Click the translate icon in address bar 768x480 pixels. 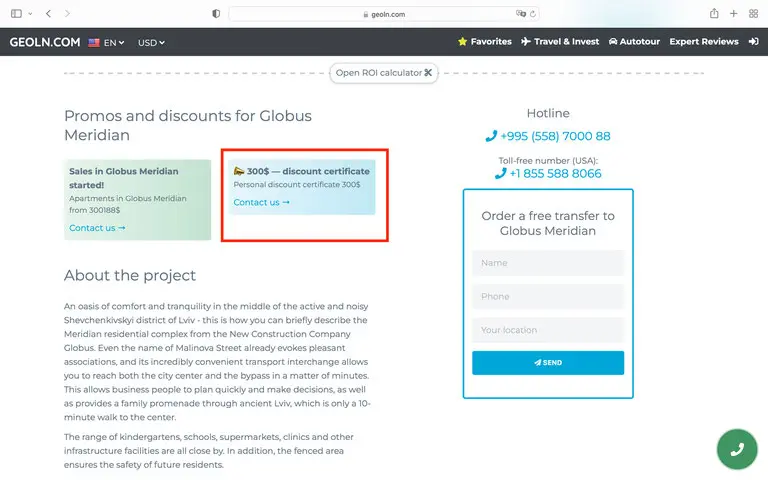click(520, 14)
